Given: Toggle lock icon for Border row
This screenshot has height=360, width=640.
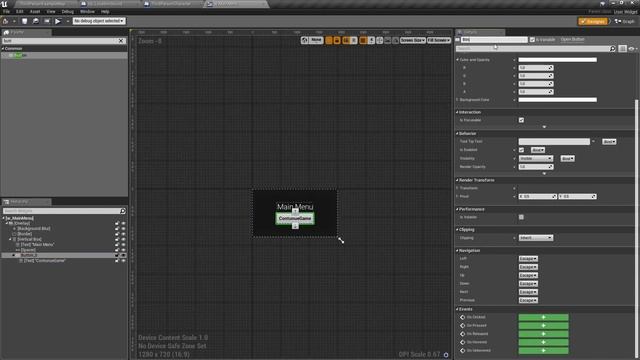Looking at the screenshot, I should (x=117, y=234).
